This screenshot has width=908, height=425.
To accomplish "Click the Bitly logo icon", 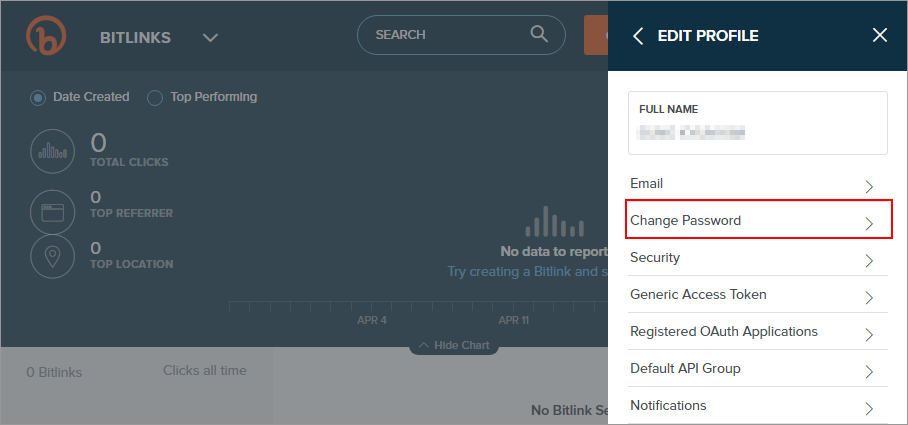I will (46, 35).
